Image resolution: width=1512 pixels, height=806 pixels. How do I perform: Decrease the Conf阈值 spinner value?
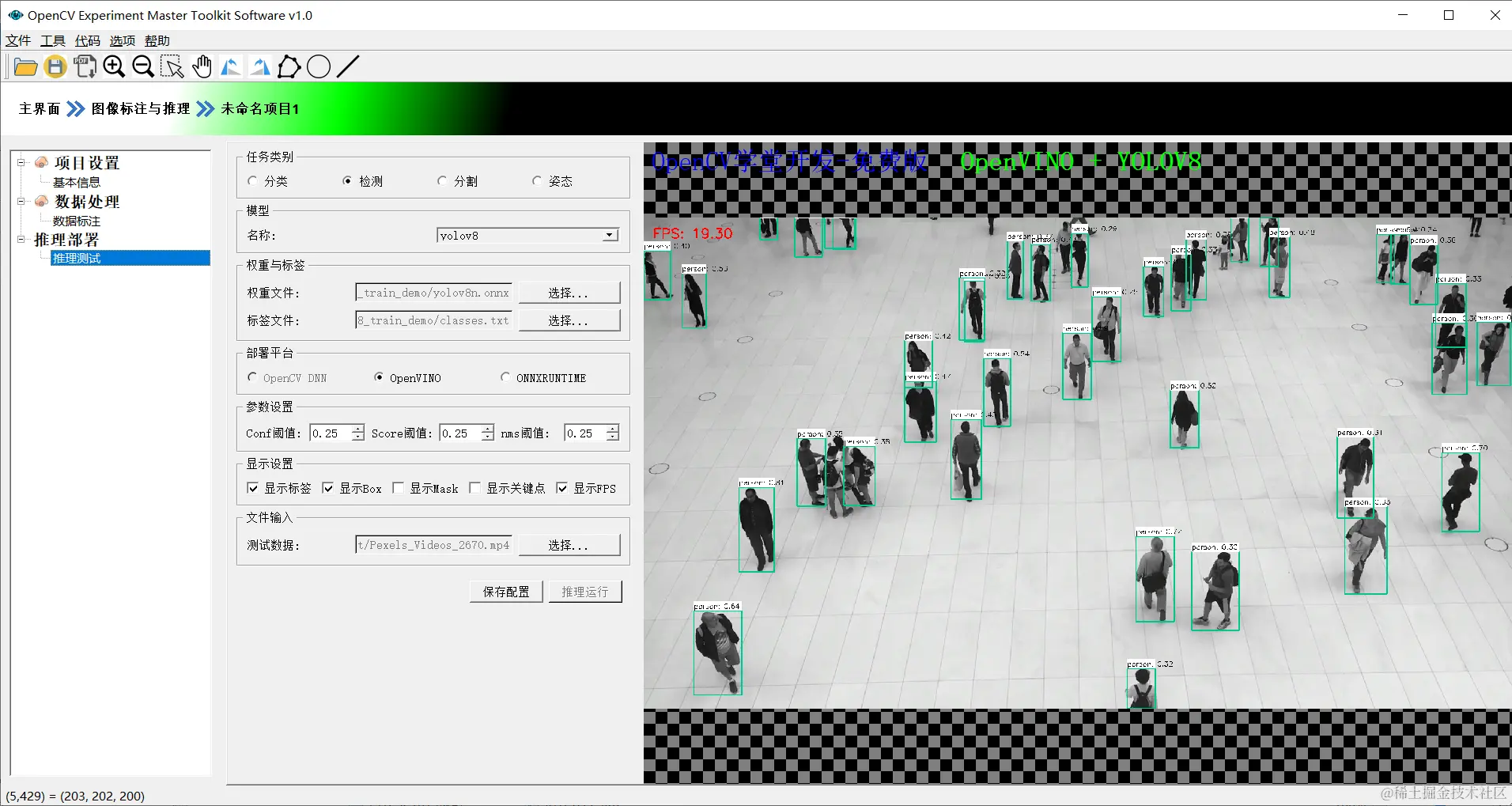coord(358,437)
